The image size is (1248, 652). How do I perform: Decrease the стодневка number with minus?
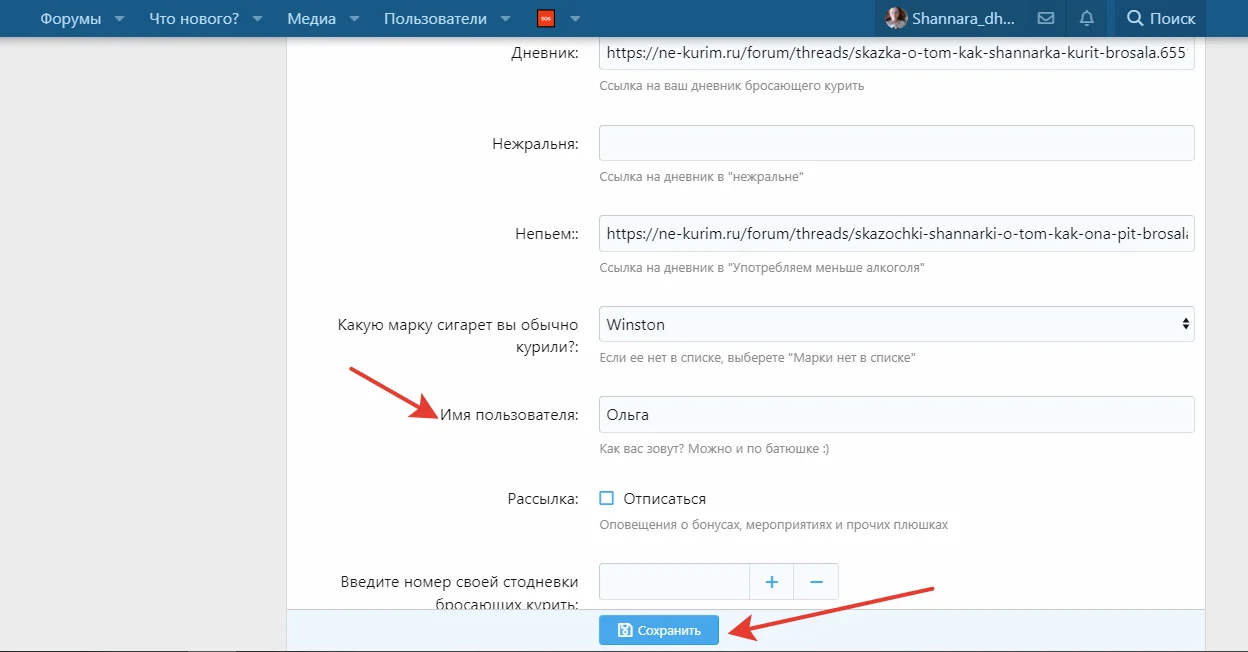[x=816, y=581]
